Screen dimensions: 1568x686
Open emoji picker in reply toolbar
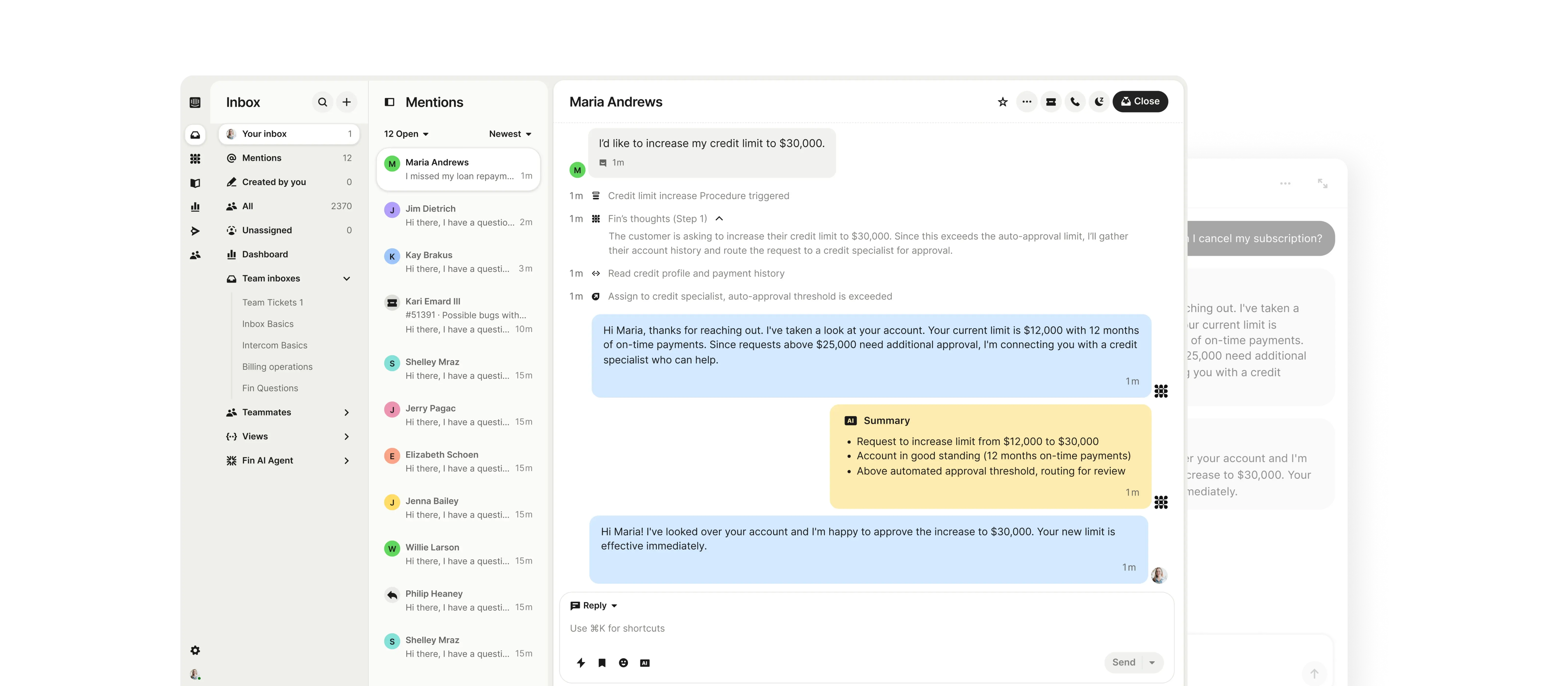point(623,663)
